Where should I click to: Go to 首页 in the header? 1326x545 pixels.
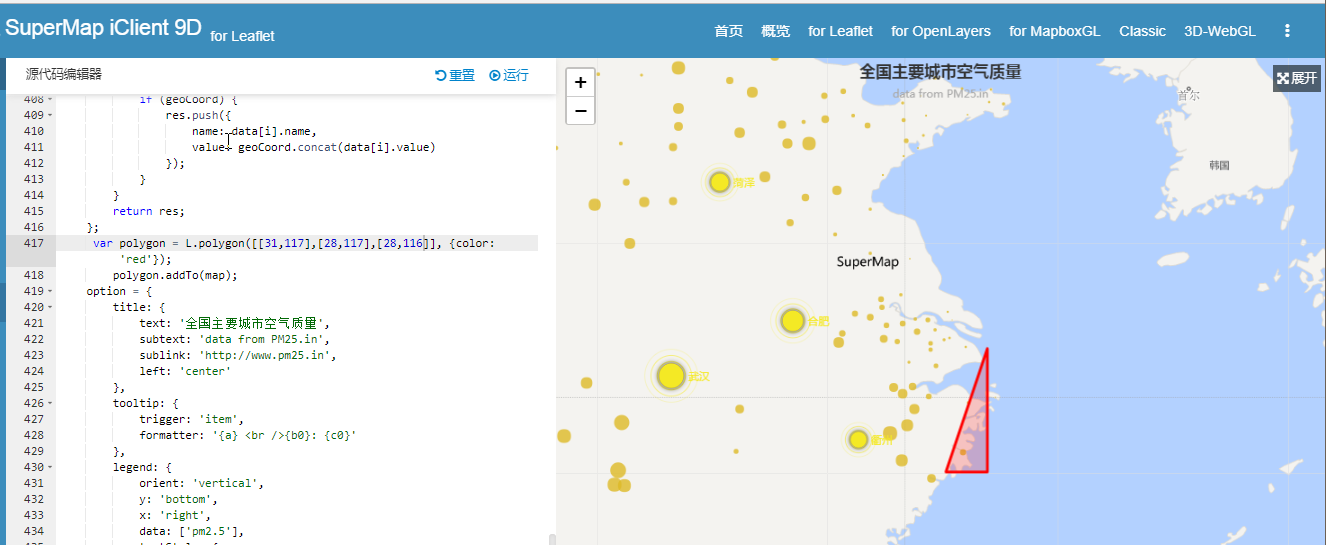click(728, 31)
